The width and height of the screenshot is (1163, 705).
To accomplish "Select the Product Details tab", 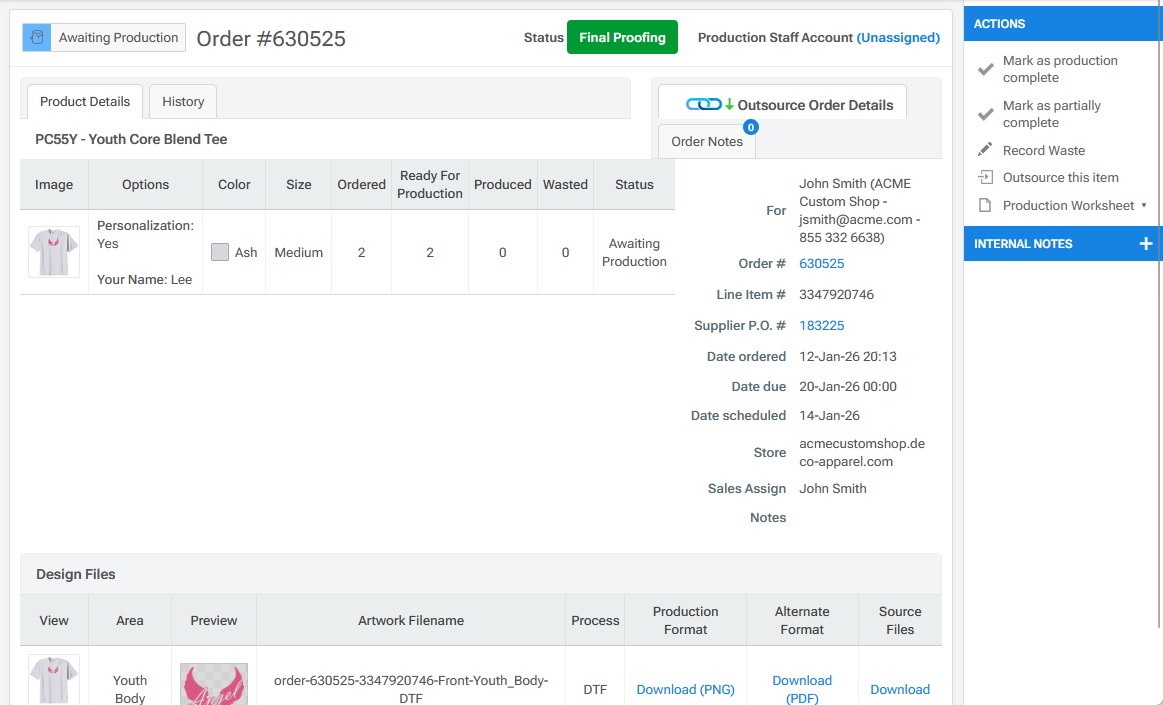I will pos(84,101).
